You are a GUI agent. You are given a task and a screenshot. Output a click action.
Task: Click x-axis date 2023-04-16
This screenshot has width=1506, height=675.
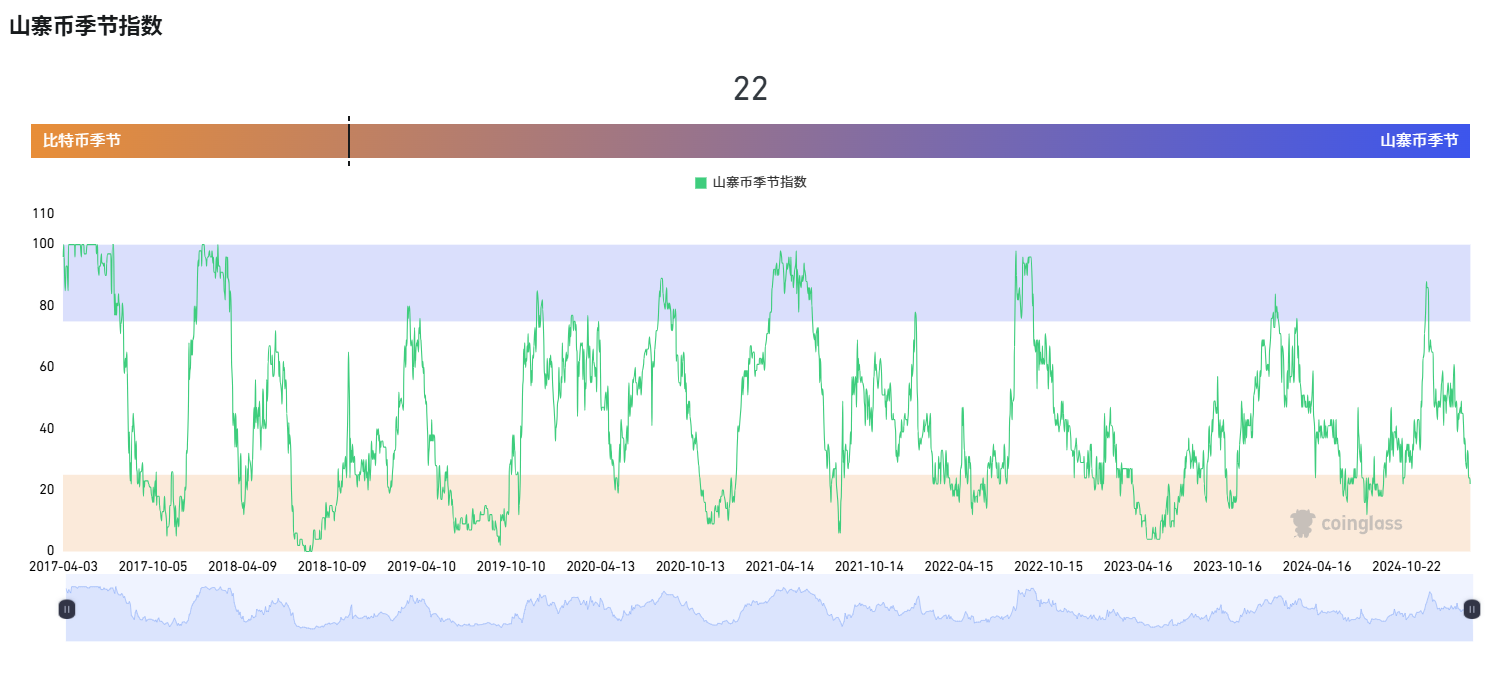1138,566
